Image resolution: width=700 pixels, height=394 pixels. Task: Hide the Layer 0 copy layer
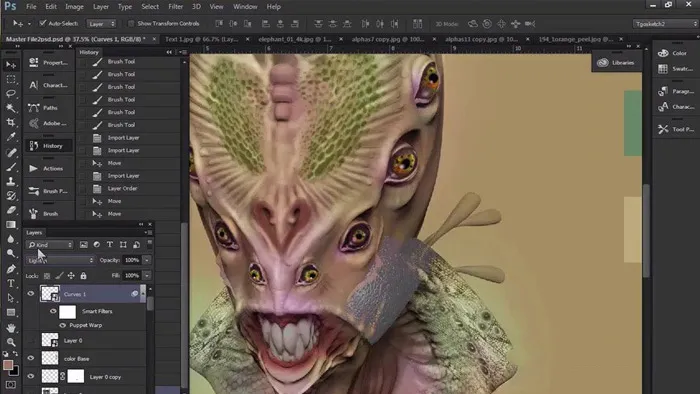pos(30,376)
